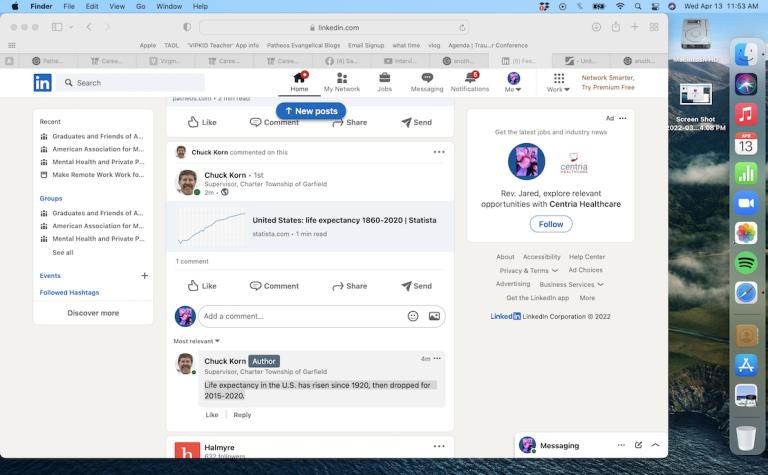
Task: Open the Statista life expectancy article link
Action: 344,220
